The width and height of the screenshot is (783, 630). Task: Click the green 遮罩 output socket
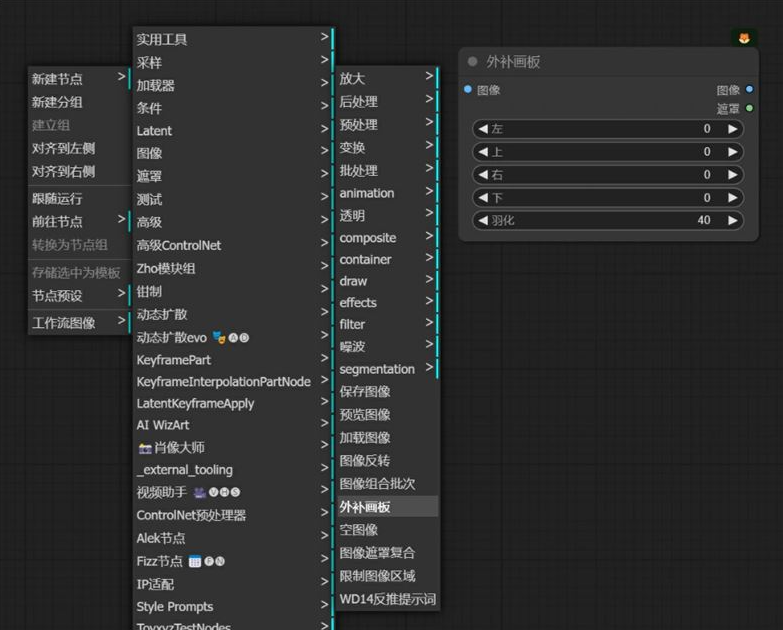click(750, 108)
